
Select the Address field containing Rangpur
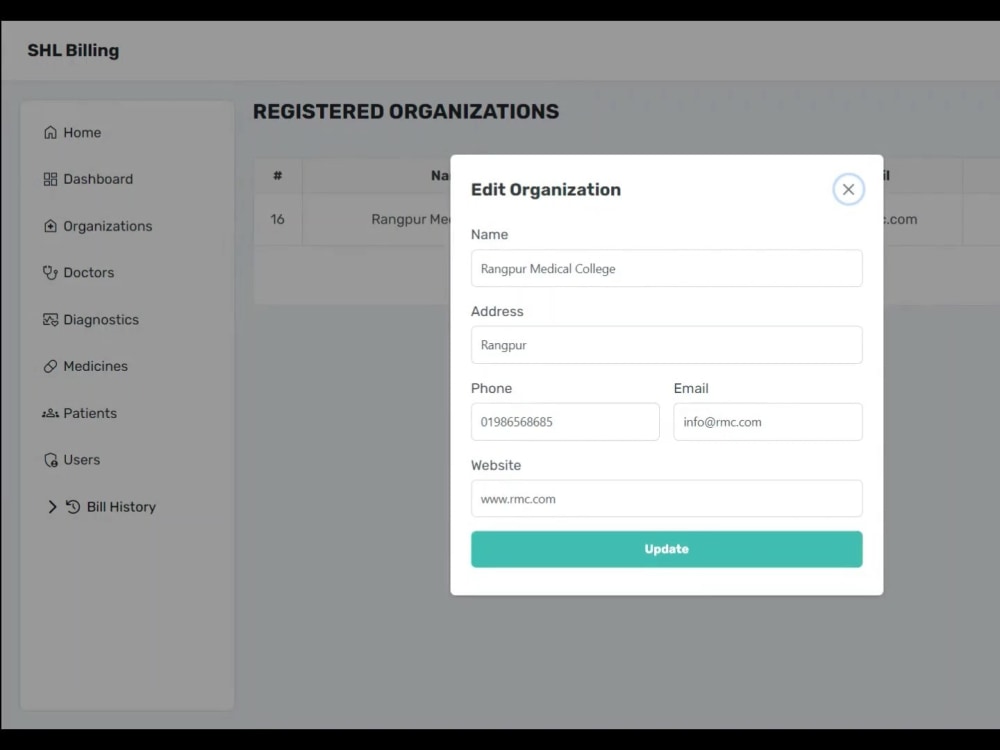[666, 344]
